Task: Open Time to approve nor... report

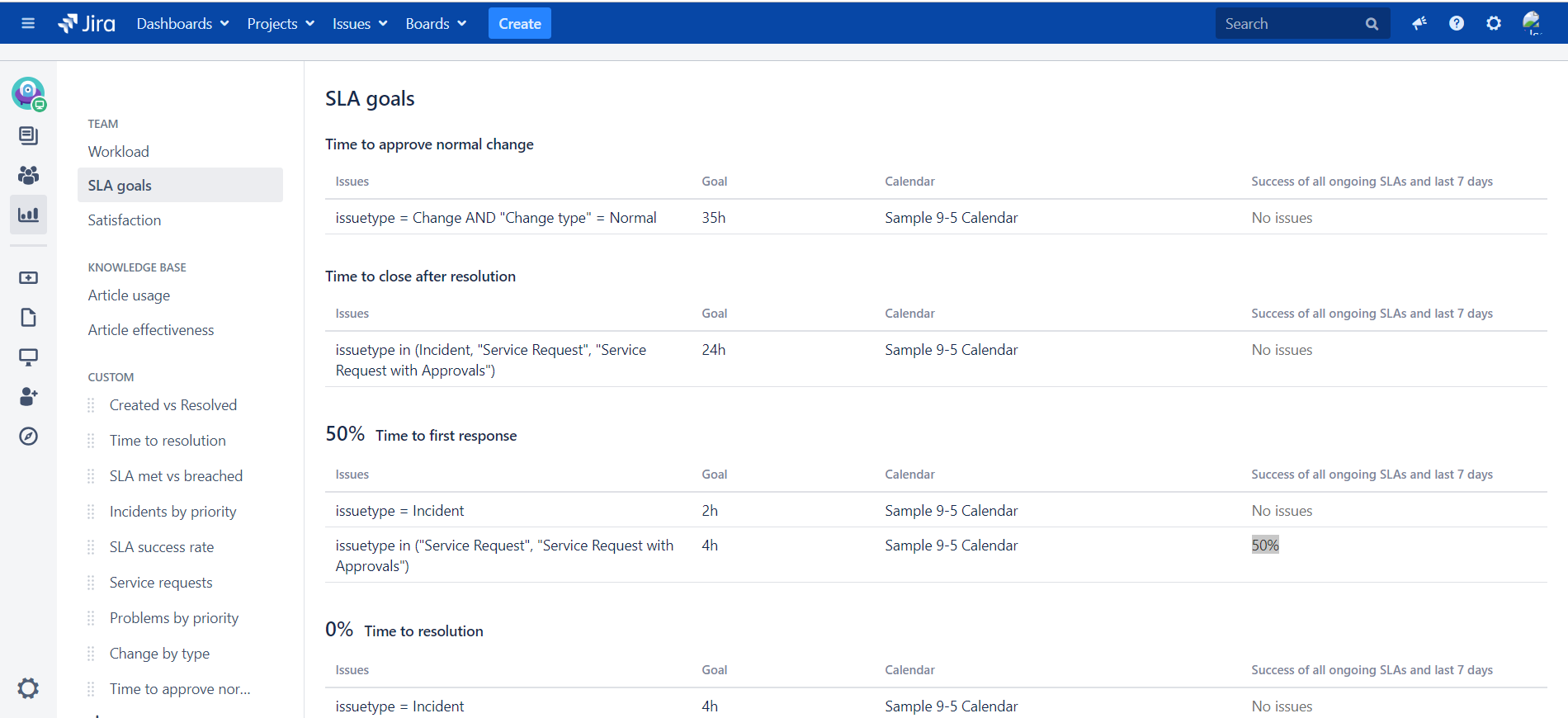Action: click(180, 689)
